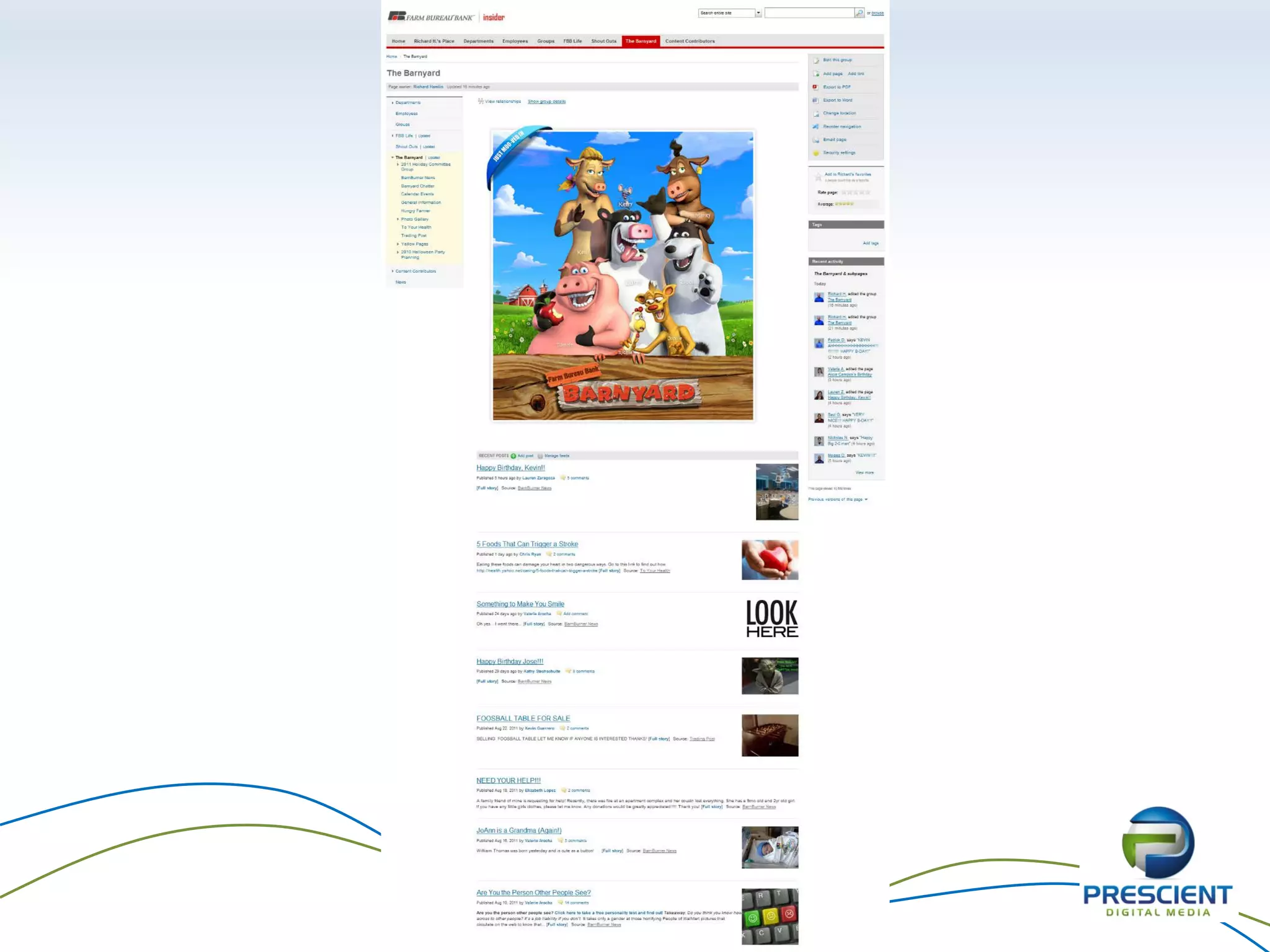Open the Search entire site dropdown
This screenshot has height=952, width=1270.
tap(758, 13)
